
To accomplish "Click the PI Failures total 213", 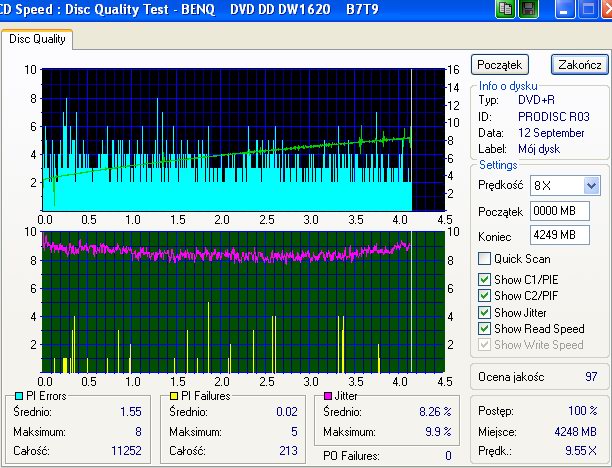I will click(x=288, y=451).
